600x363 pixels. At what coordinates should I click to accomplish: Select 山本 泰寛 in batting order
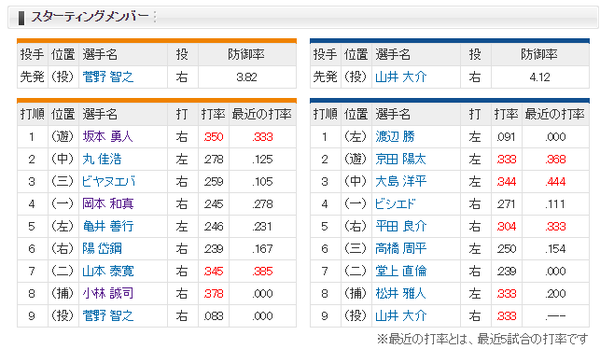(108, 271)
